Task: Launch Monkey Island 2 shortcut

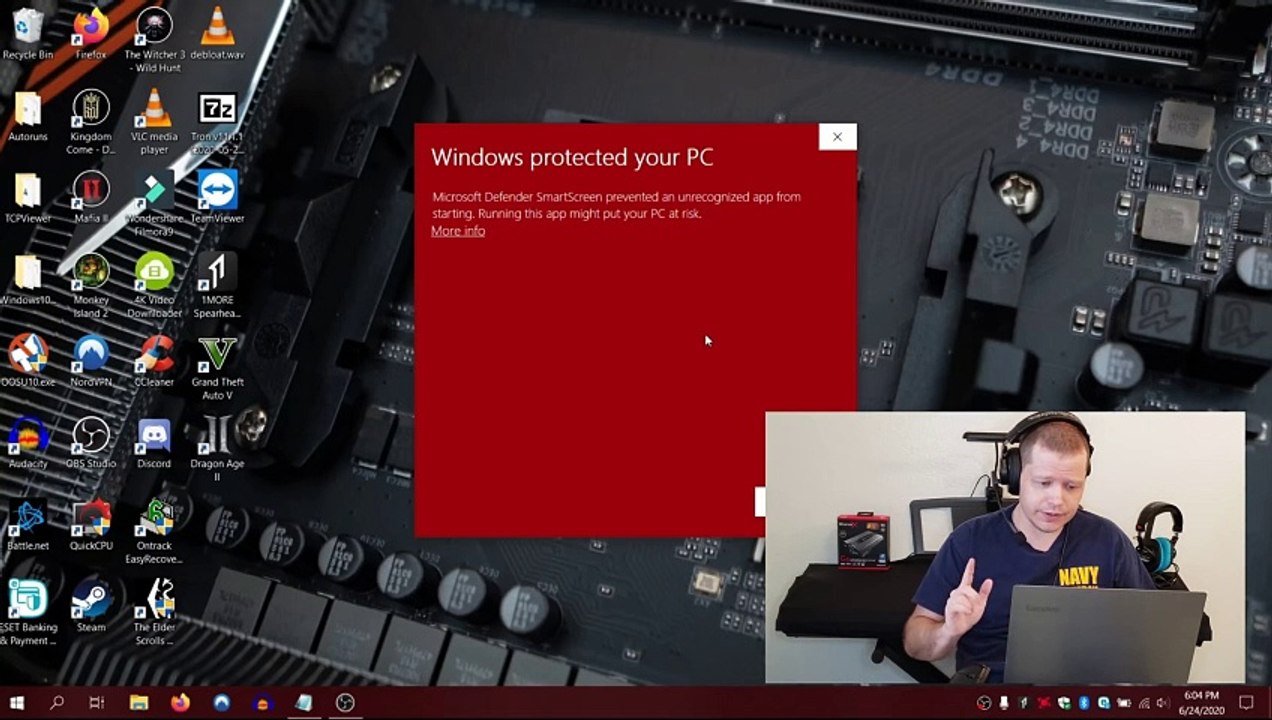Action: [91, 286]
